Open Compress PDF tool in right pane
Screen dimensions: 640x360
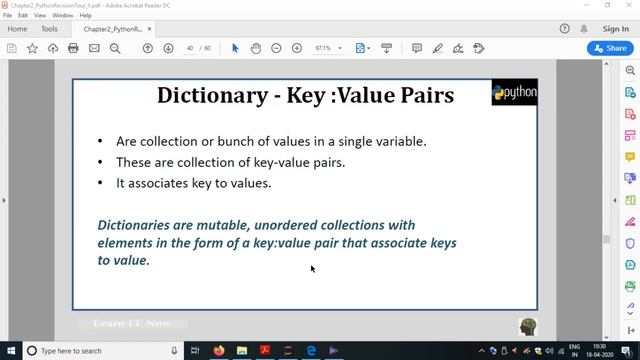(x=630, y=265)
